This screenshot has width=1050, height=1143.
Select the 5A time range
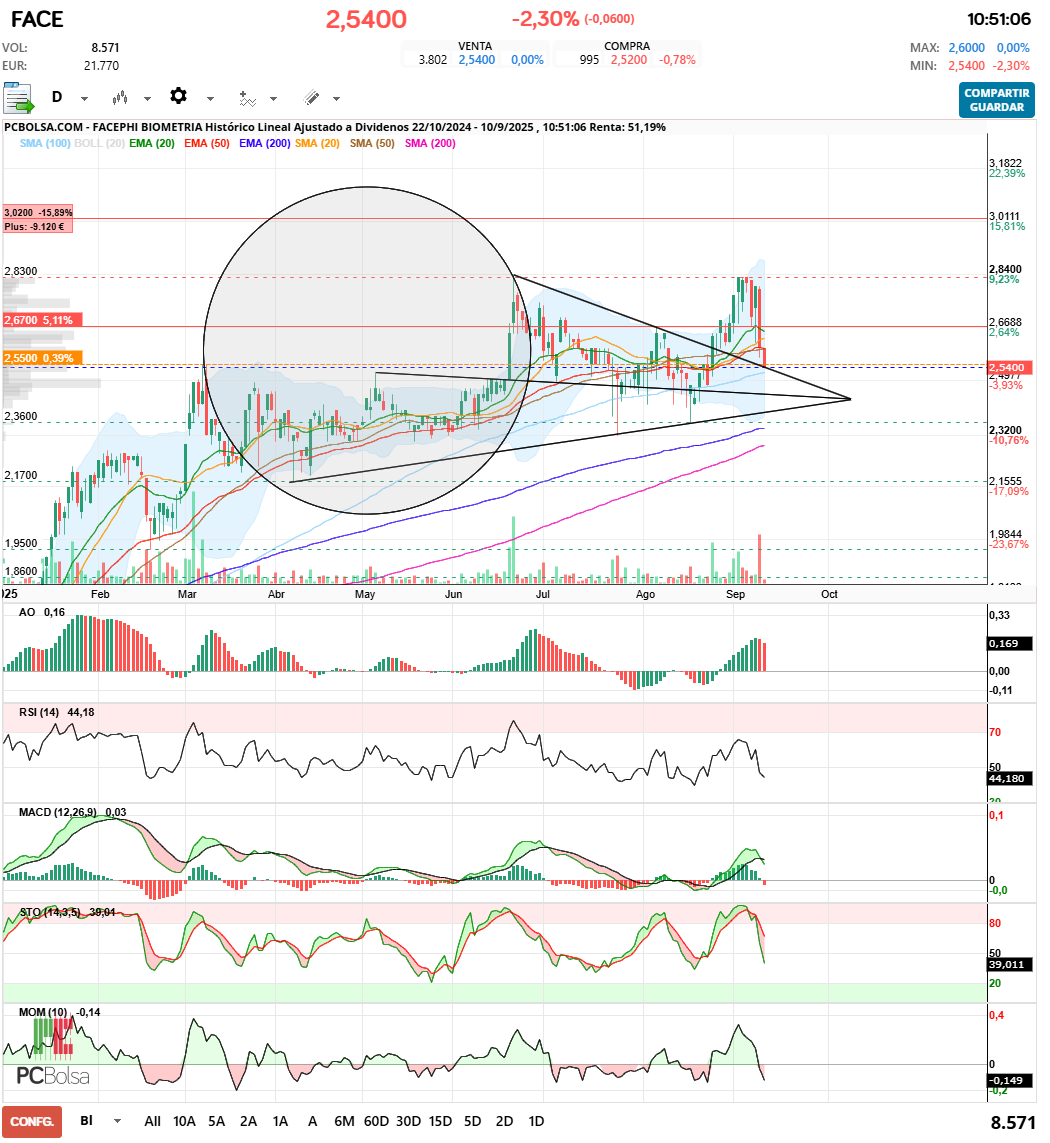(x=217, y=1121)
